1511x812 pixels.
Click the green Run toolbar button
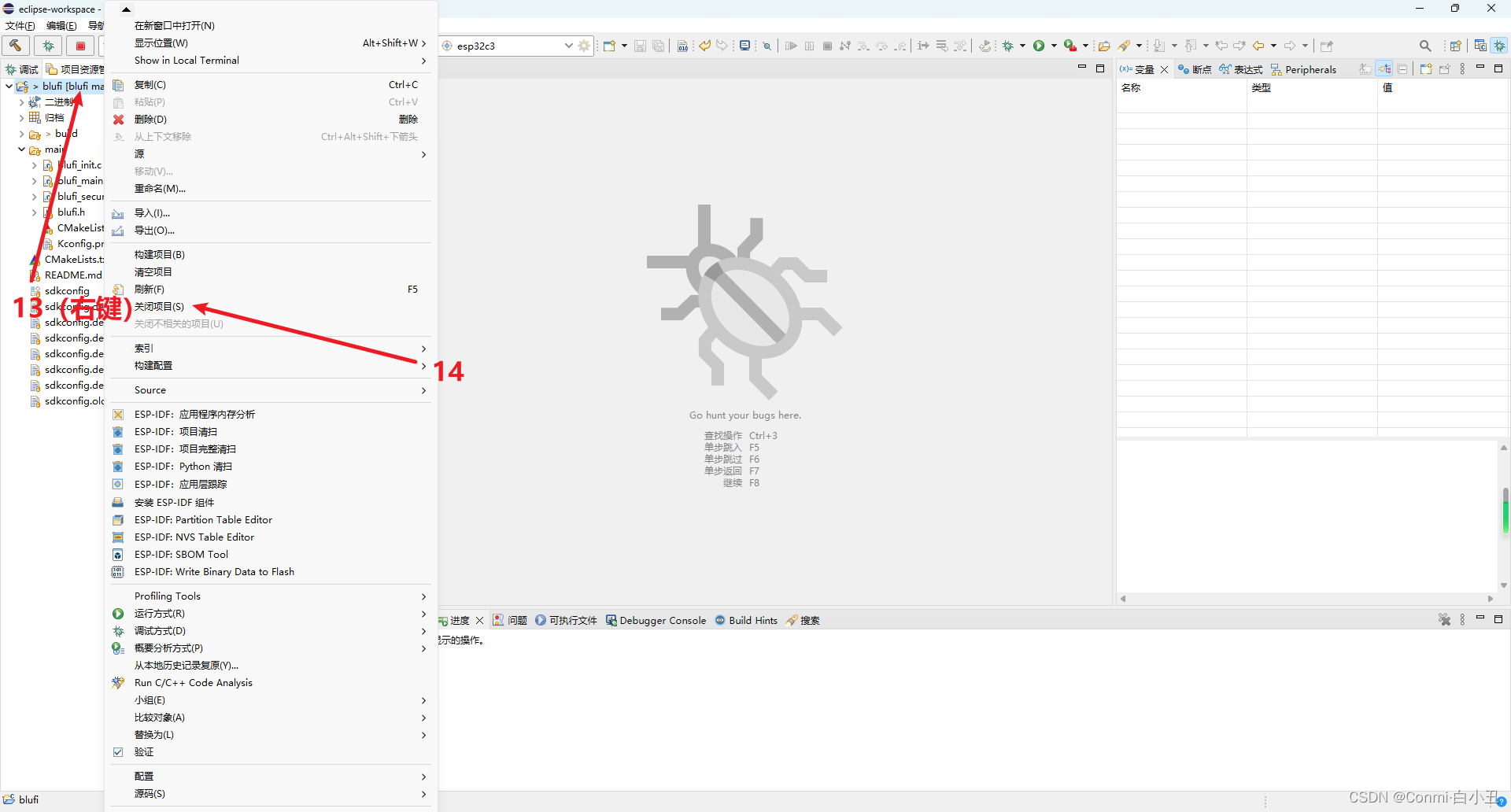click(1039, 46)
